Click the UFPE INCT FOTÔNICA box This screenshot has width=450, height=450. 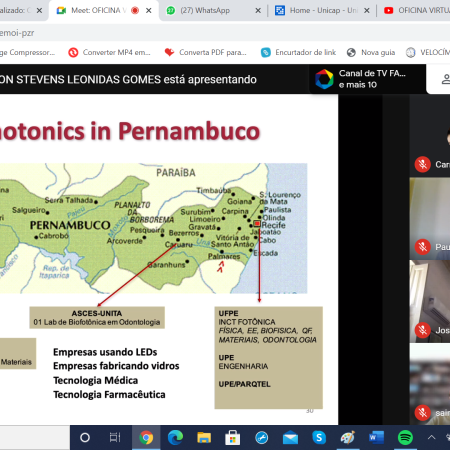(269, 358)
